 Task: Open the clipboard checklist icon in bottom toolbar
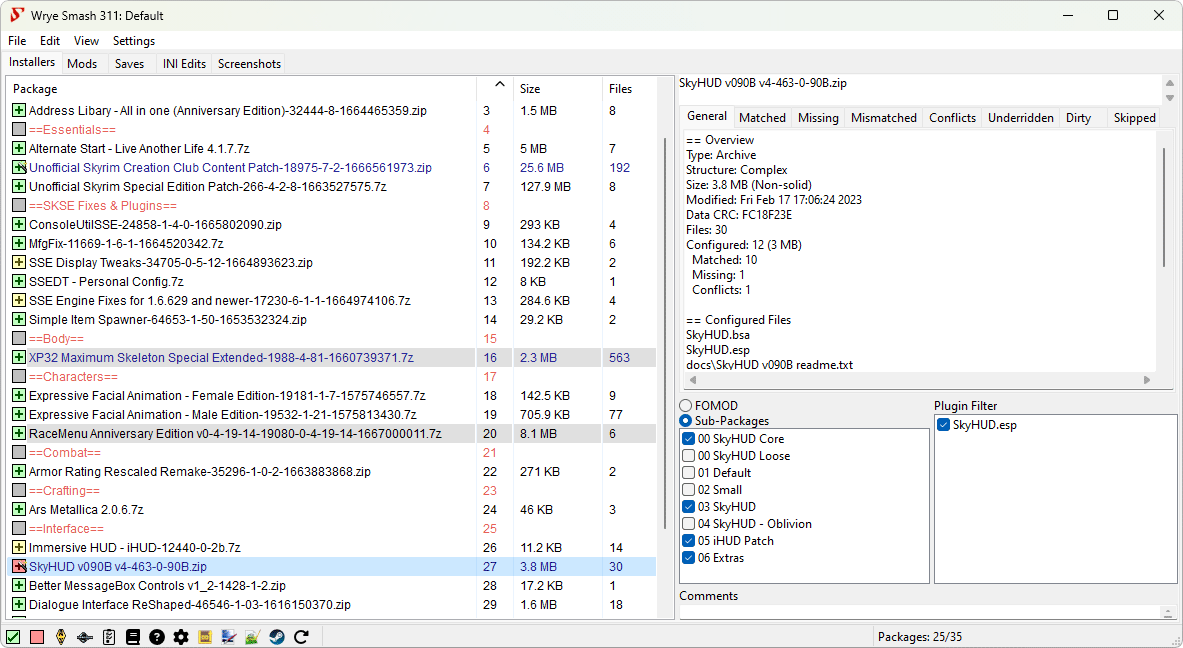pyautogui.click(x=109, y=637)
